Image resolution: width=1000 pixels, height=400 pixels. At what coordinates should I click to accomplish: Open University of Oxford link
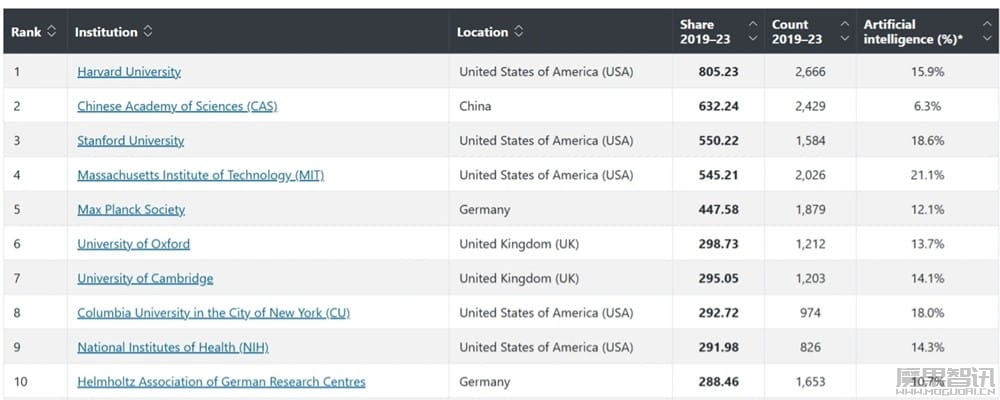click(133, 244)
